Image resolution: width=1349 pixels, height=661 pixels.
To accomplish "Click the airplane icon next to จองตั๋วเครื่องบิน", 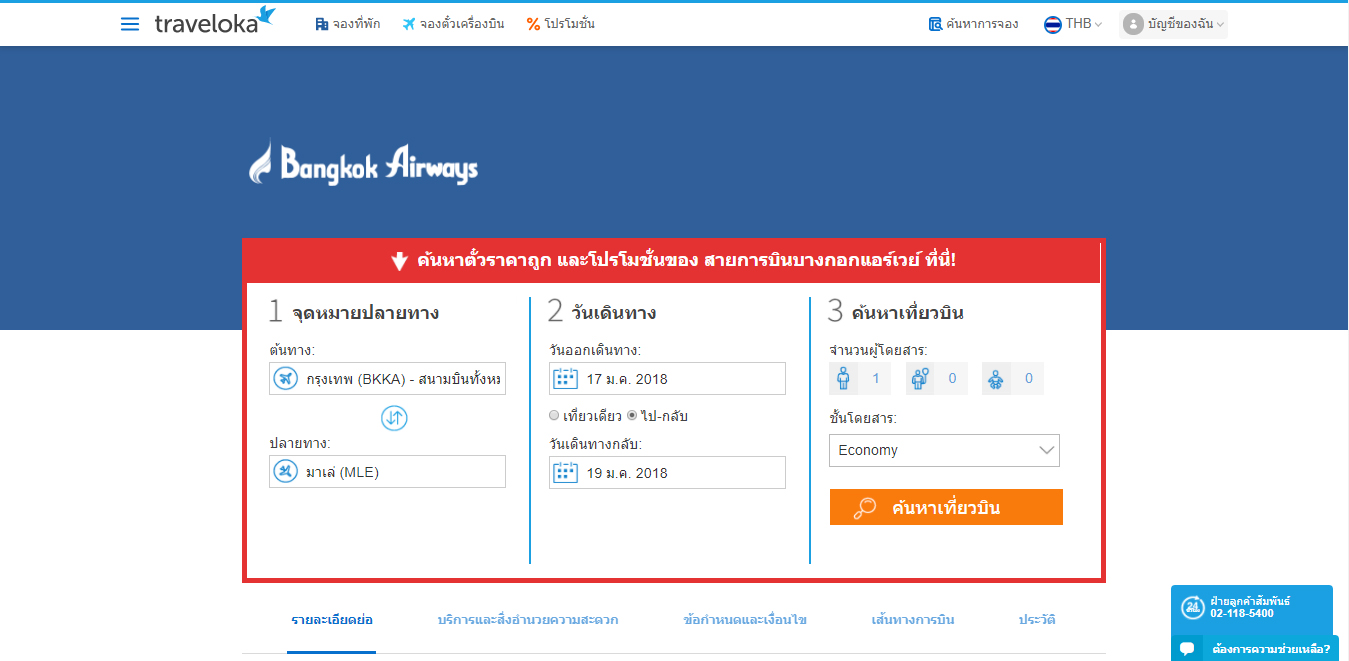I will point(409,24).
